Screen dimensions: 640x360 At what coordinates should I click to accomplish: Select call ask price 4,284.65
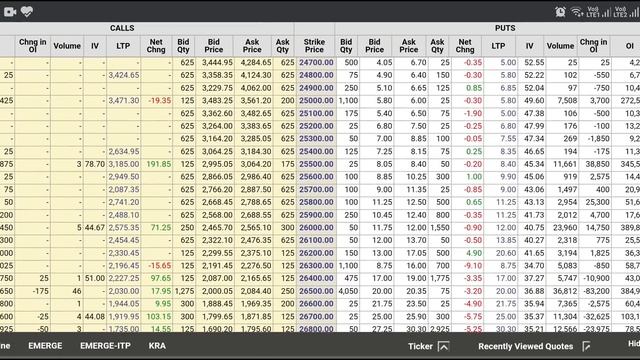(256, 62)
